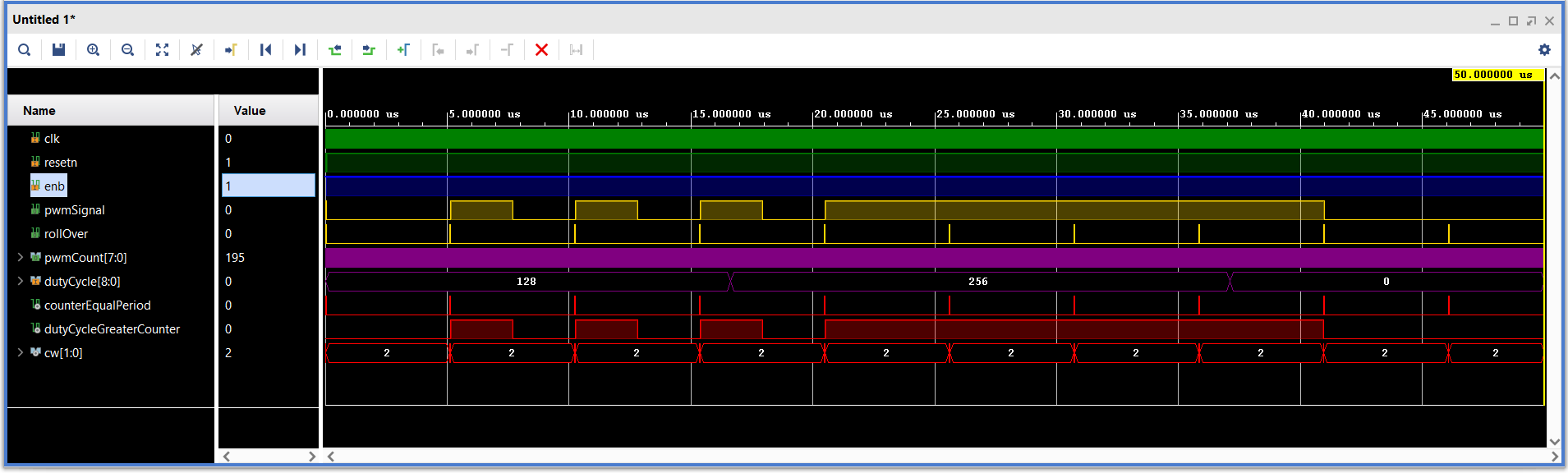Image resolution: width=1568 pixels, height=473 pixels.
Task: Zoom in on the waveform
Action: click(94, 50)
